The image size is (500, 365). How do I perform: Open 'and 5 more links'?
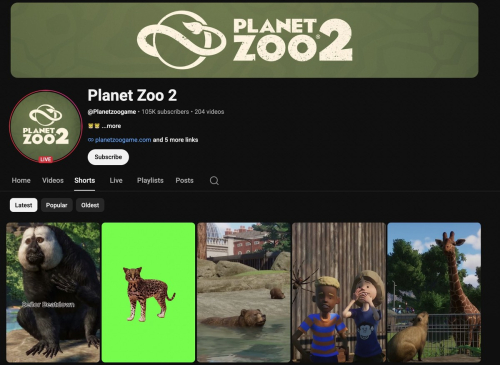tap(175, 140)
